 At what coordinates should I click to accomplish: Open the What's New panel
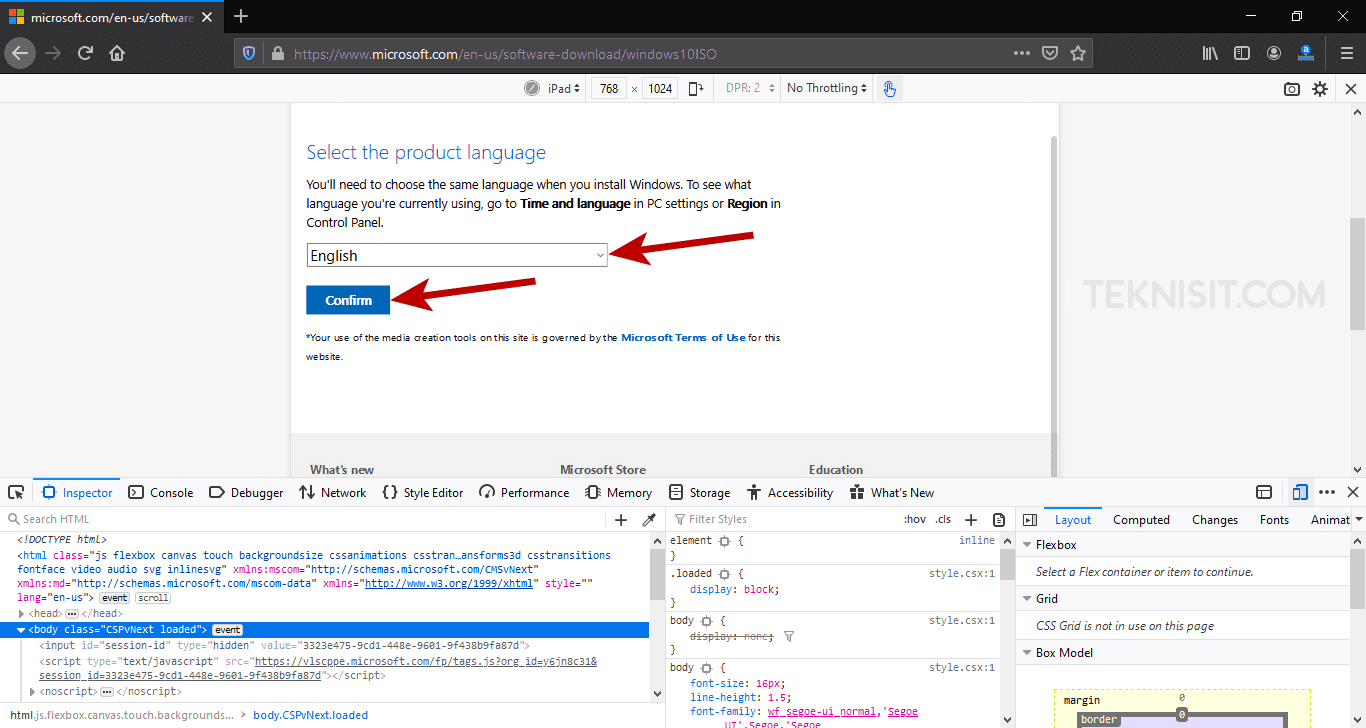click(x=892, y=492)
